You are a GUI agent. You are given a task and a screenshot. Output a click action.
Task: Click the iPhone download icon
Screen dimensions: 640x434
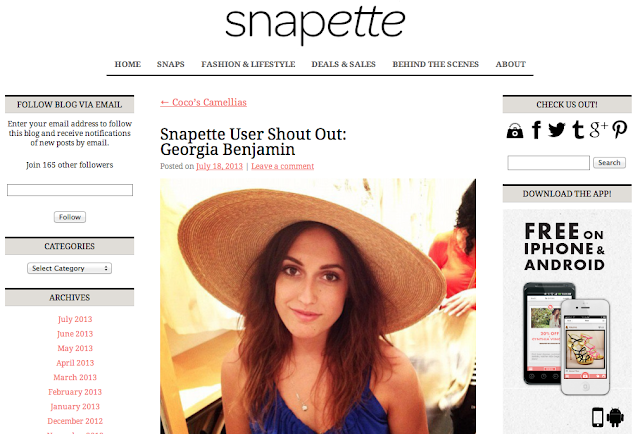click(x=598, y=417)
